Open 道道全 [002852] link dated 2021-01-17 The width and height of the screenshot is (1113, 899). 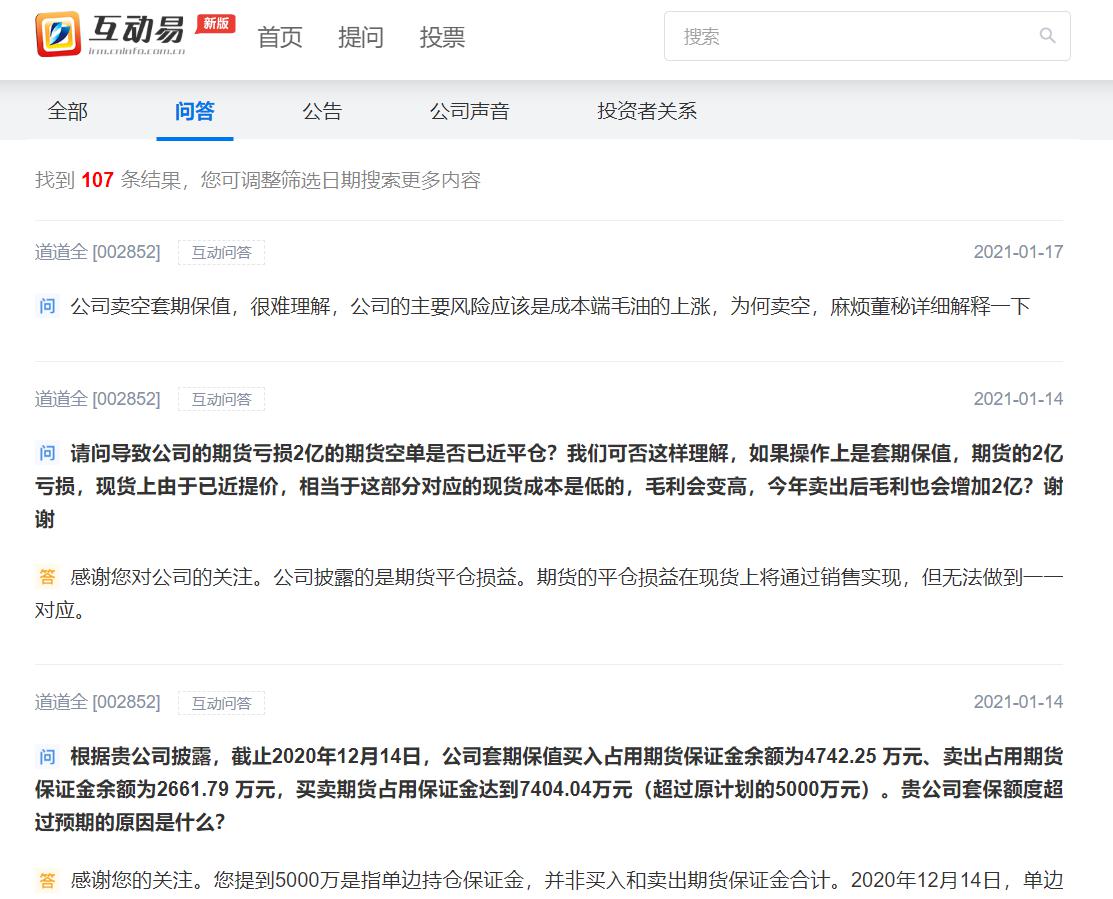tap(98, 252)
